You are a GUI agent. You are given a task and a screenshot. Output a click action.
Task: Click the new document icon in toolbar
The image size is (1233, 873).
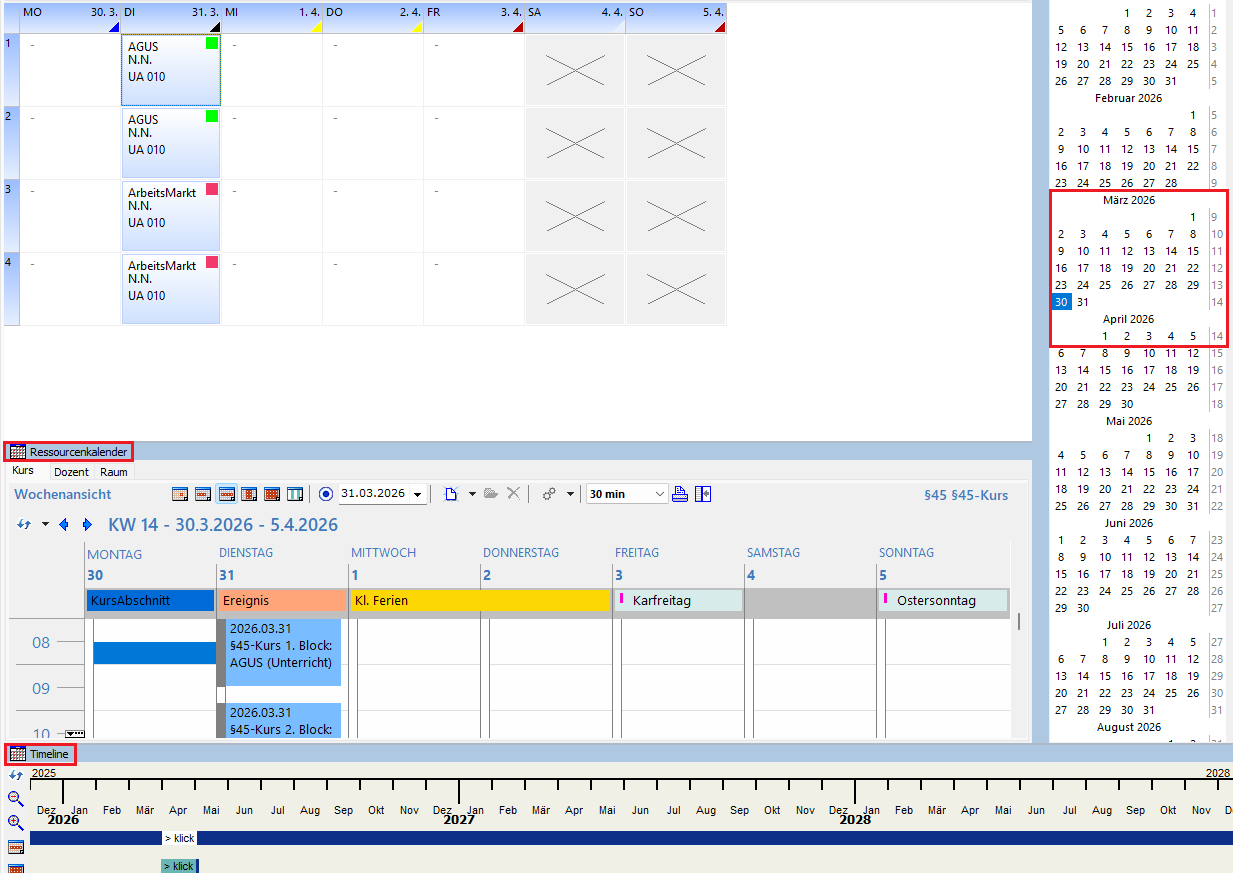(x=451, y=494)
